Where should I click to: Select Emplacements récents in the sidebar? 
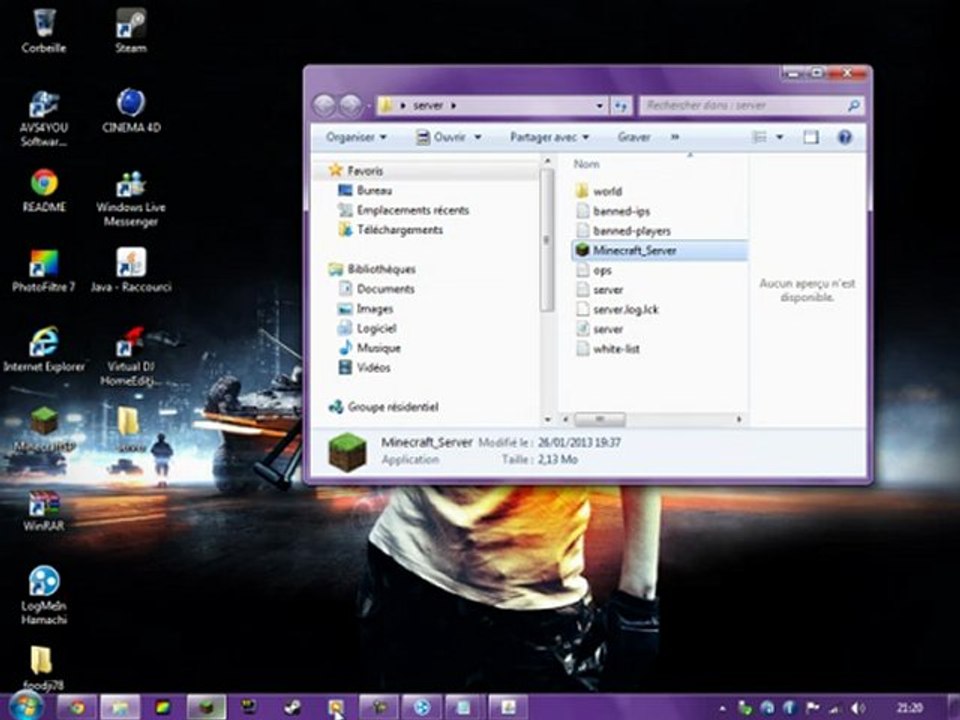[403, 210]
